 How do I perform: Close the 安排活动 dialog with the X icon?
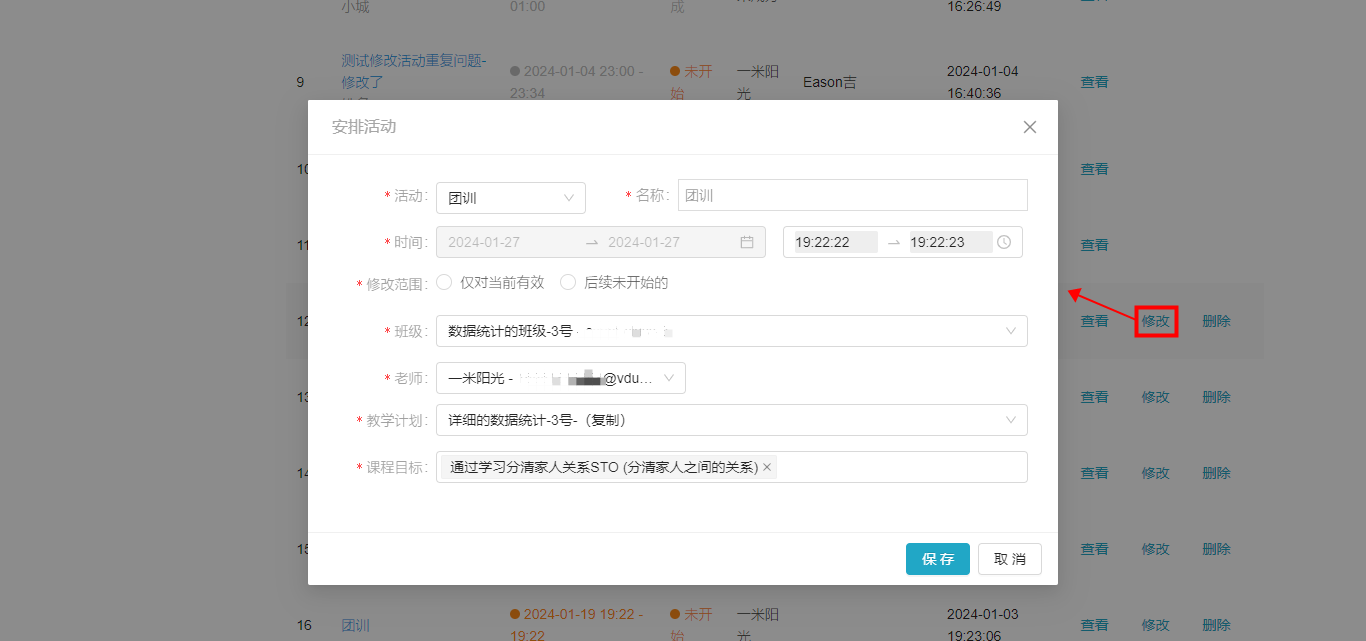pyautogui.click(x=1030, y=127)
